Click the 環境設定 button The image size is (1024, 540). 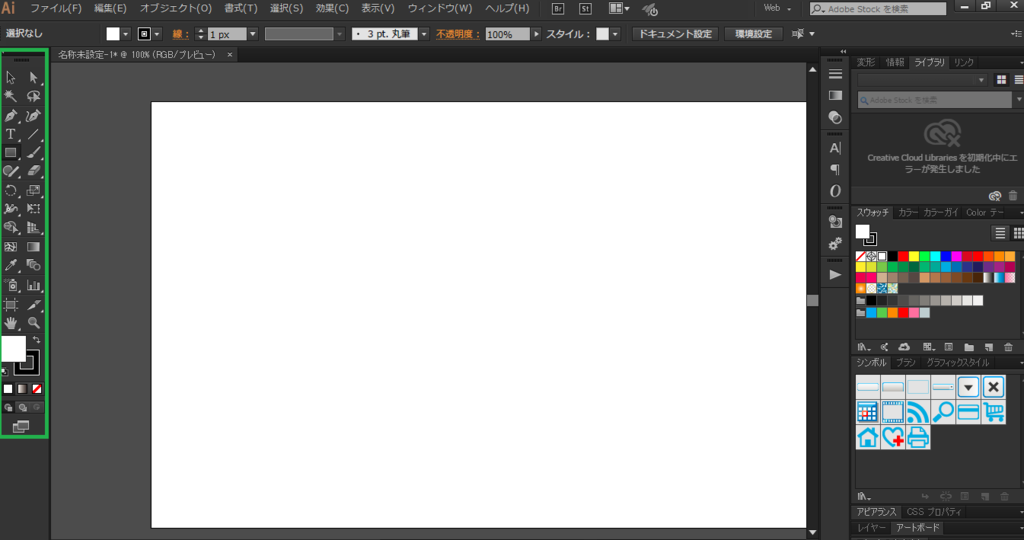pos(754,34)
